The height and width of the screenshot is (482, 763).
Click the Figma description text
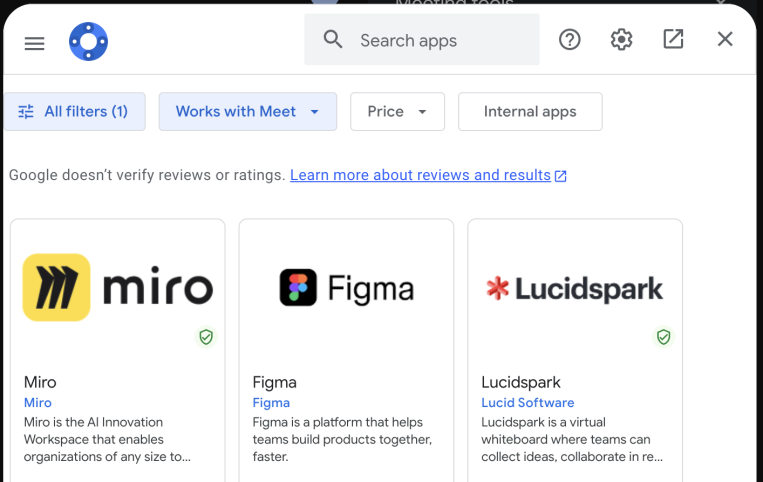pos(342,439)
